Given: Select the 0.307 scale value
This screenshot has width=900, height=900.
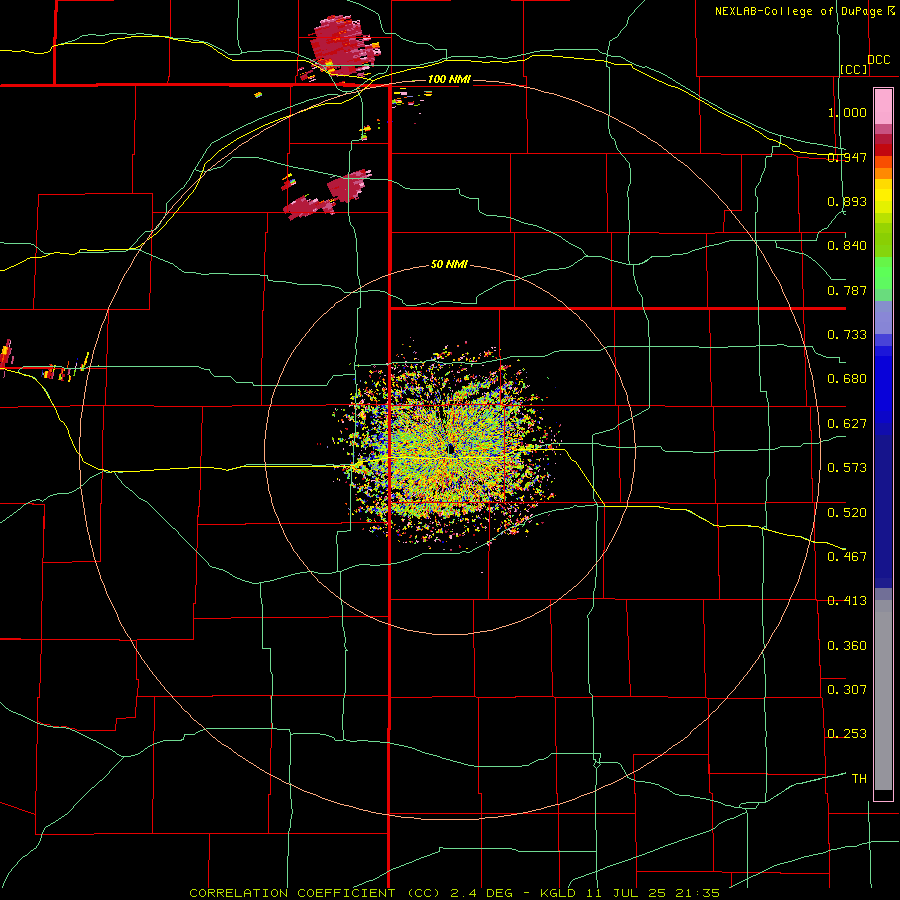Looking at the screenshot, I should click(x=847, y=689).
